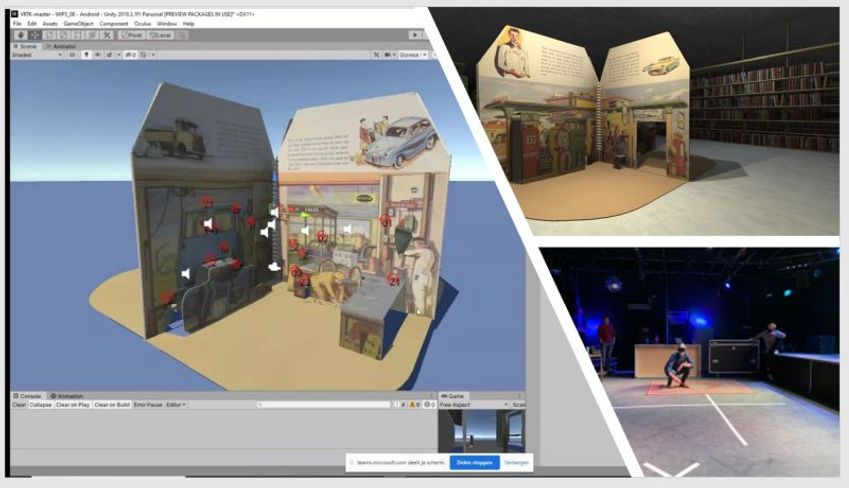
Task: Click Delen stoppen to stop sharing
Action: coord(475,463)
